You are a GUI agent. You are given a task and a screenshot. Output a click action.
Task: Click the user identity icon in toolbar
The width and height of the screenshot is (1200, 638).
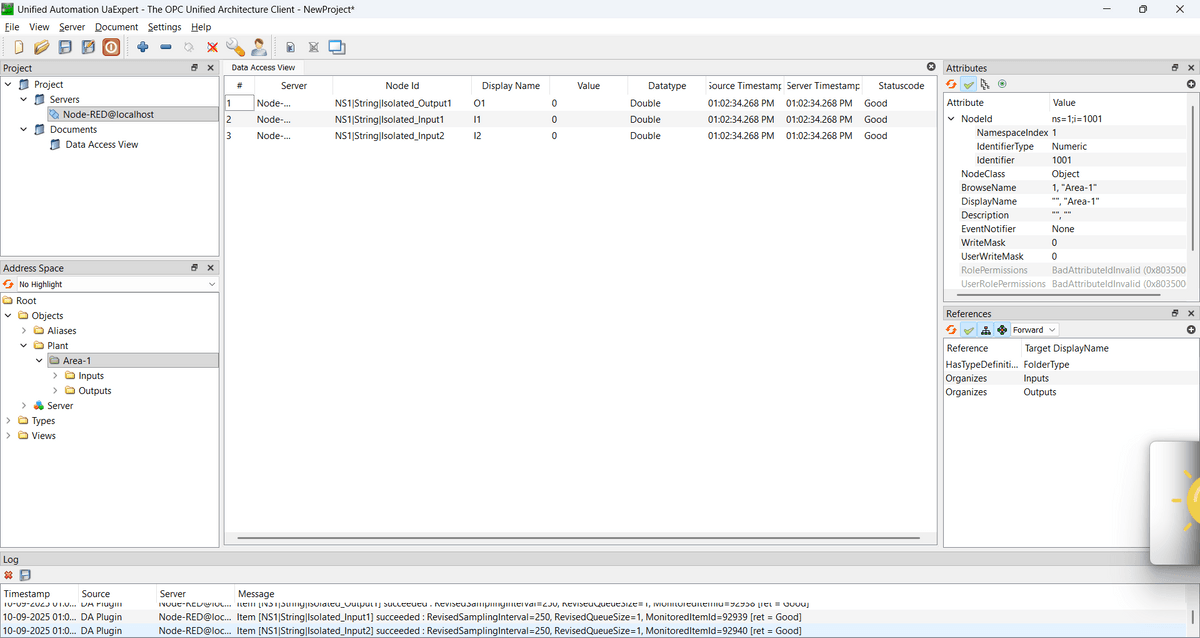click(258, 47)
